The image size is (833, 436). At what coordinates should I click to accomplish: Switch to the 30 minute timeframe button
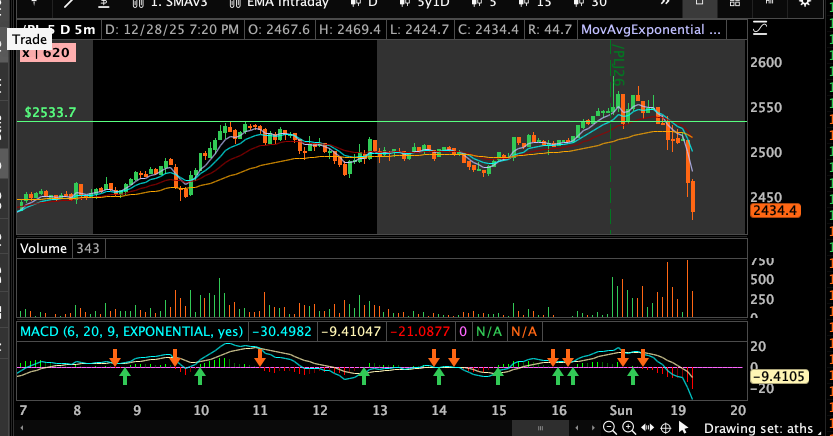click(x=590, y=3)
